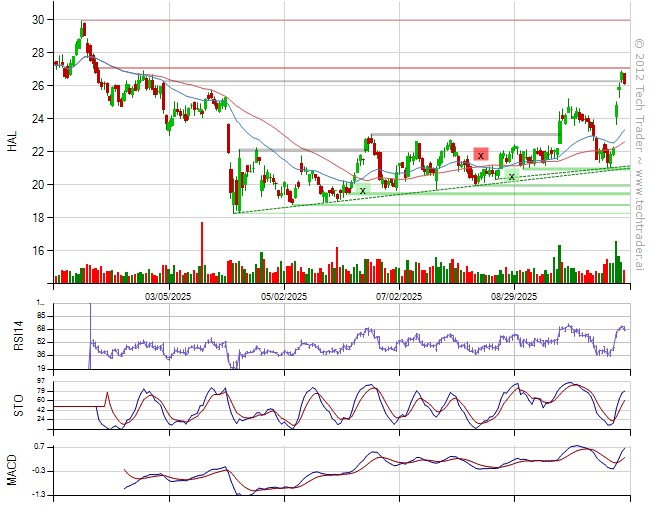
Task: Click the 07/02/2025 date label
Action: click(399, 297)
